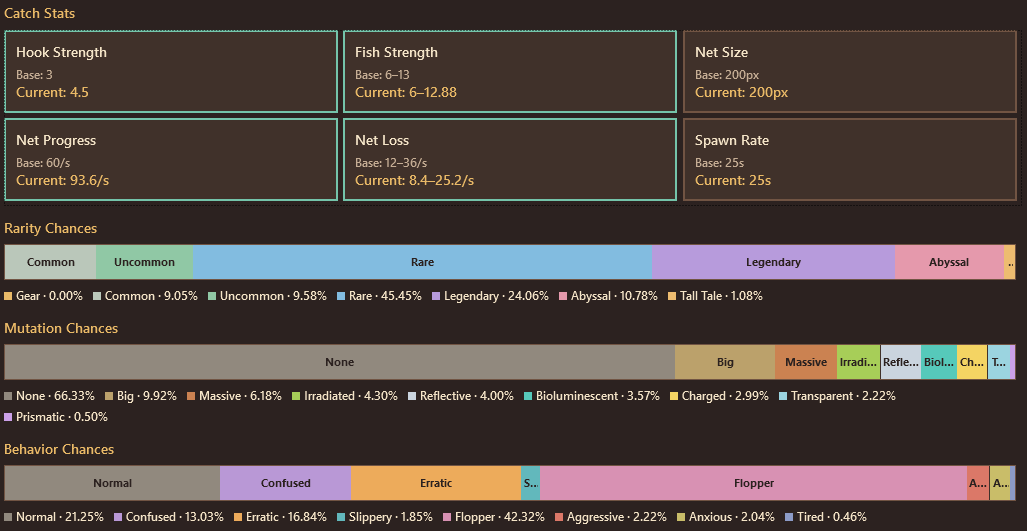This screenshot has width=1027, height=531.
Task: Select the Transparent 2.22% legend entry
Action: 836,396
